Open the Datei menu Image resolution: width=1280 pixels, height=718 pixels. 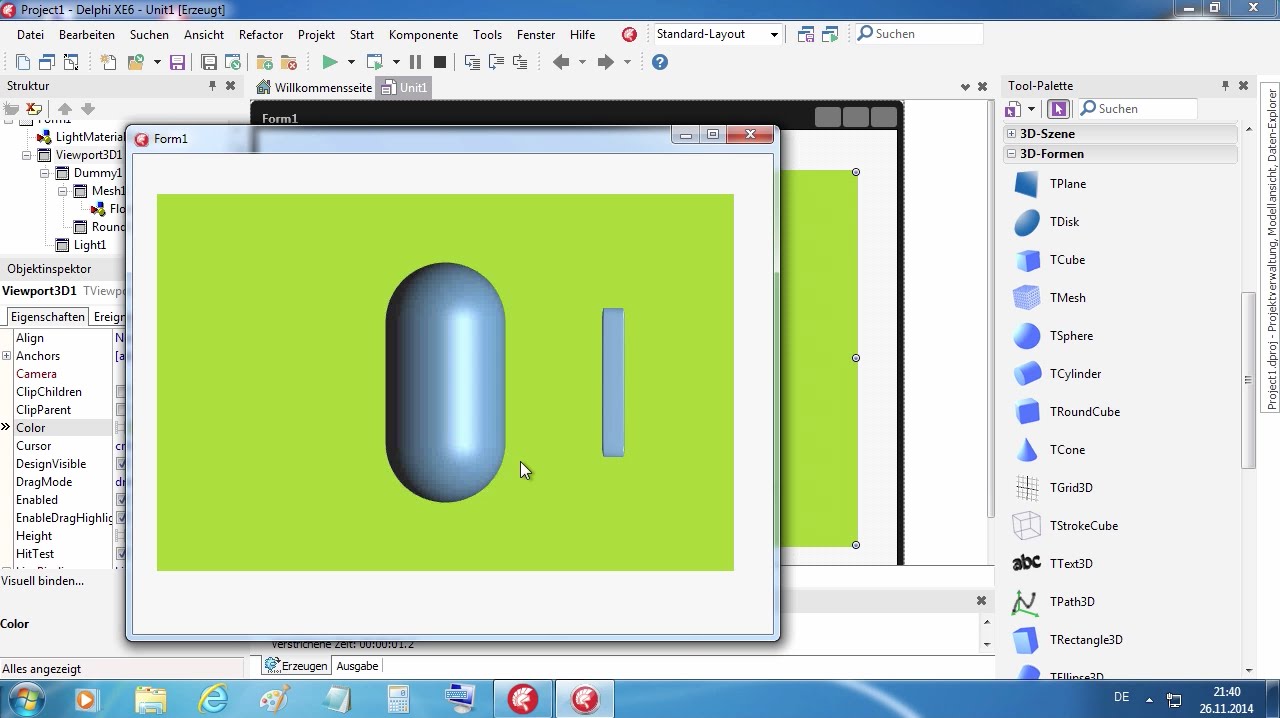tap(30, 35)
